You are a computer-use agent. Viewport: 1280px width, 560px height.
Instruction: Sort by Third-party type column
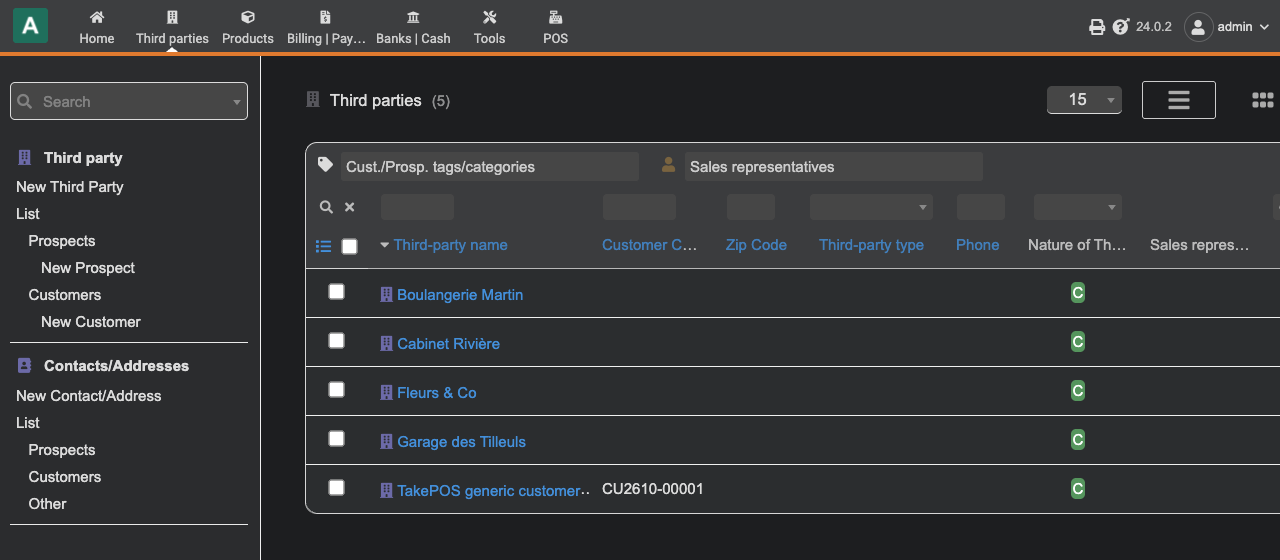[x=871, y=245]
